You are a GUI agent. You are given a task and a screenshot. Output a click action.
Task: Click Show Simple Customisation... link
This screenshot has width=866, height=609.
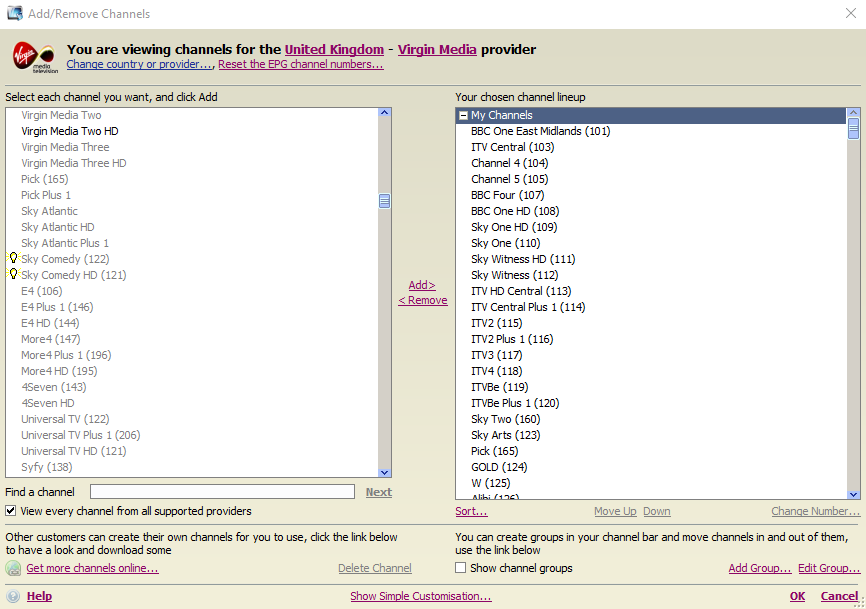click(421, 596)
